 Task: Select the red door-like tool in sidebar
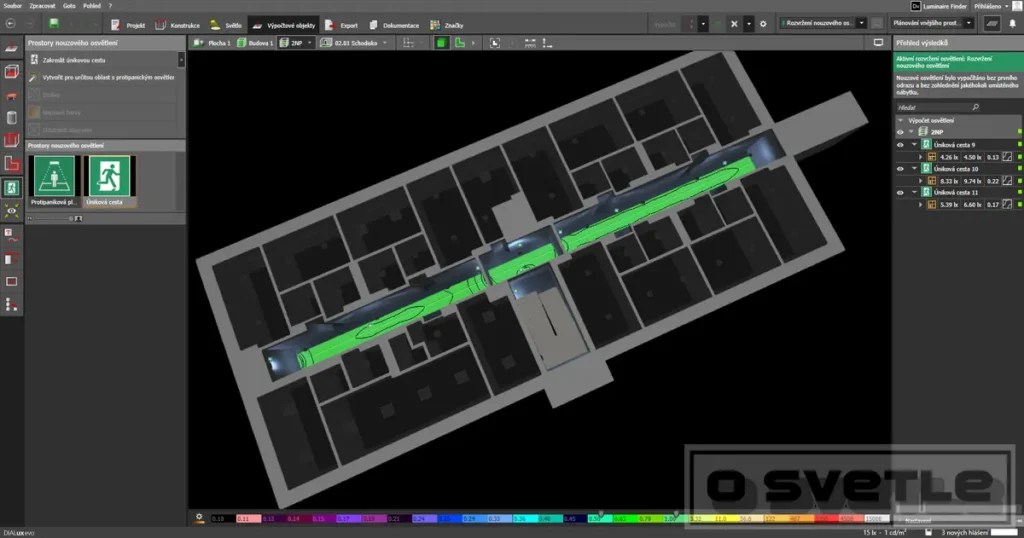point(12,259)
